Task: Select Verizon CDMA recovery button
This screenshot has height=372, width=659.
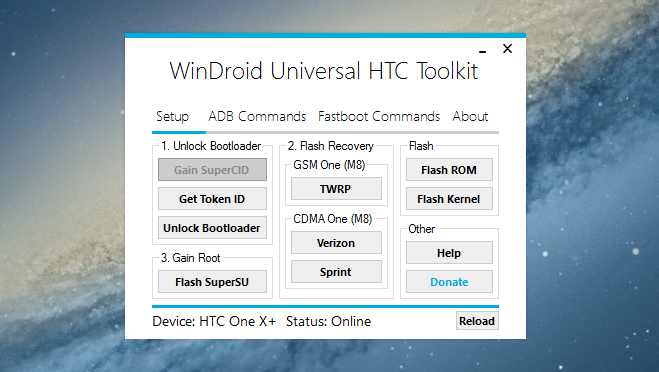Action: coord(336,243)
